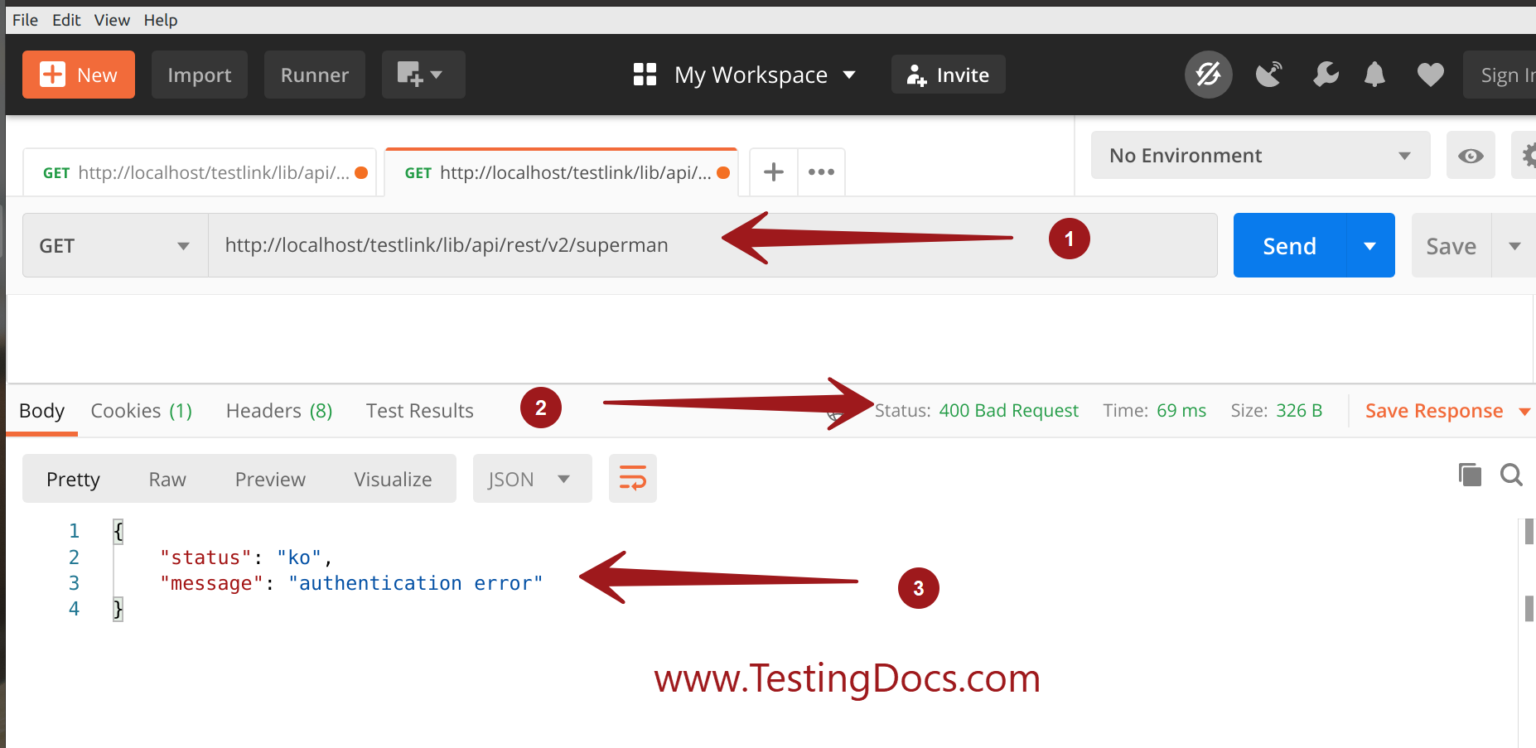
Task: Open the No Environment dropdown
Action: tap(1259, 155)
